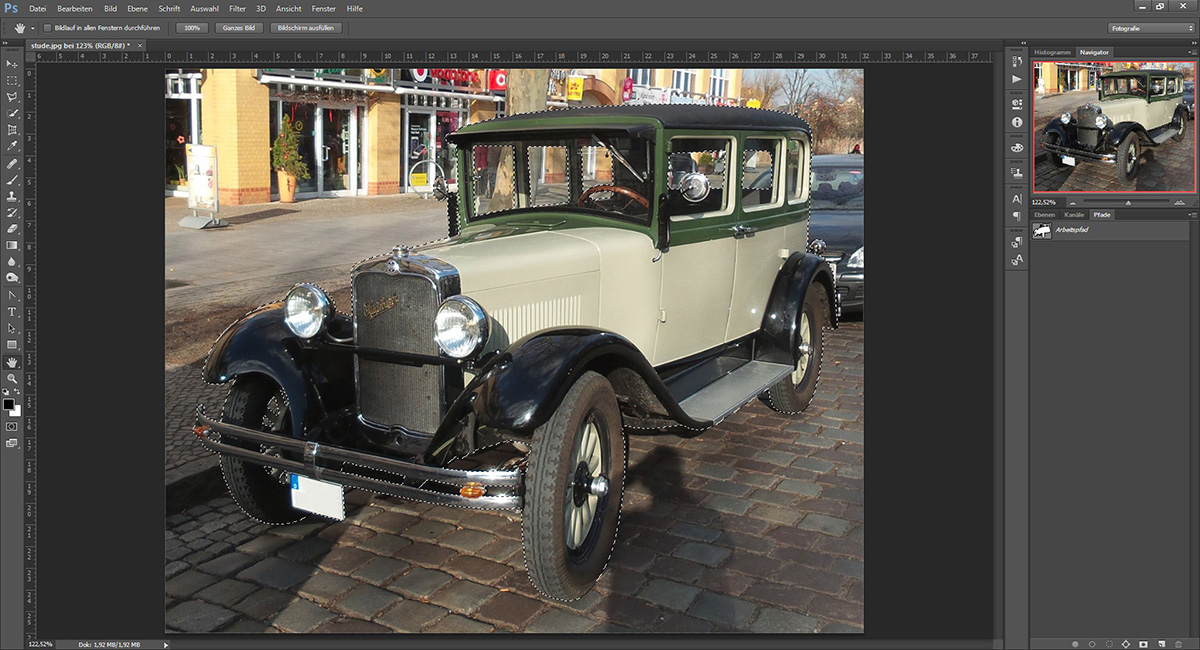Click the 'Ganzes Bild' button
This screenshot has height=650, width=1200.
pos(239,28)
